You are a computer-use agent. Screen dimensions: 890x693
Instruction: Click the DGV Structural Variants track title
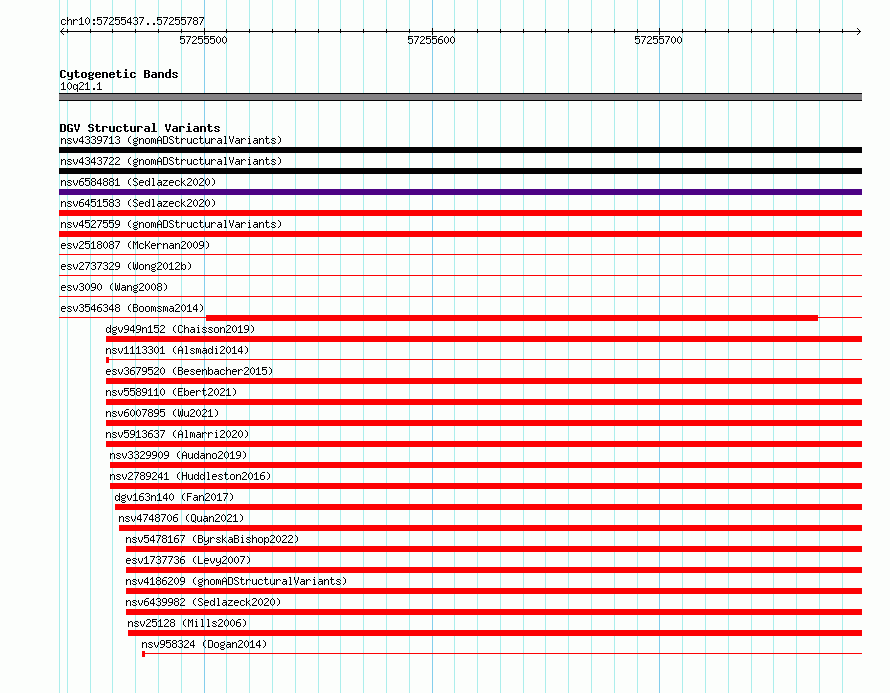tap(140, 128)
